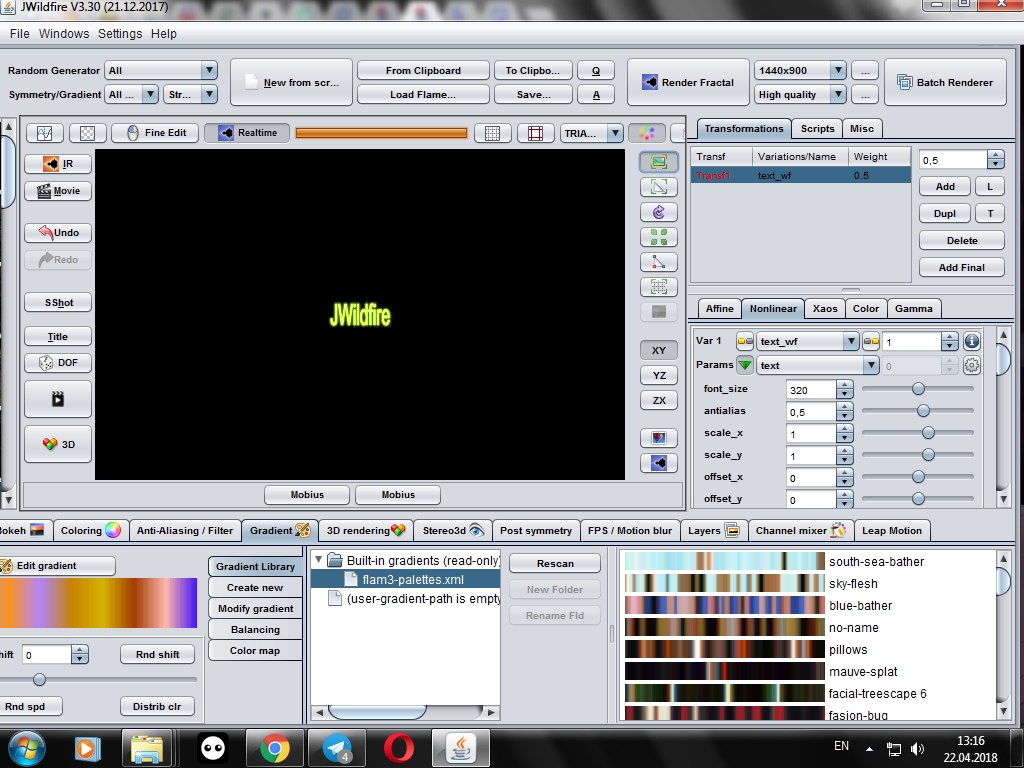Switch to the Xaos tab
Screen dimensions: 1024x768
(825, 308)
